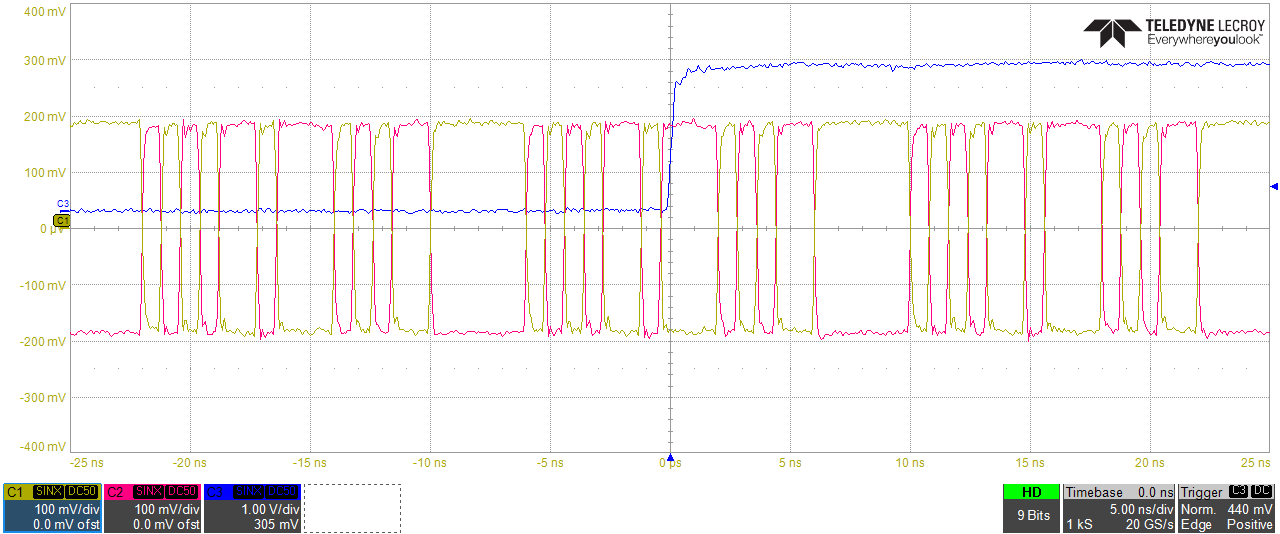Select the blue C3 trace label marker
1280x534 pixels.
[63, 203]
